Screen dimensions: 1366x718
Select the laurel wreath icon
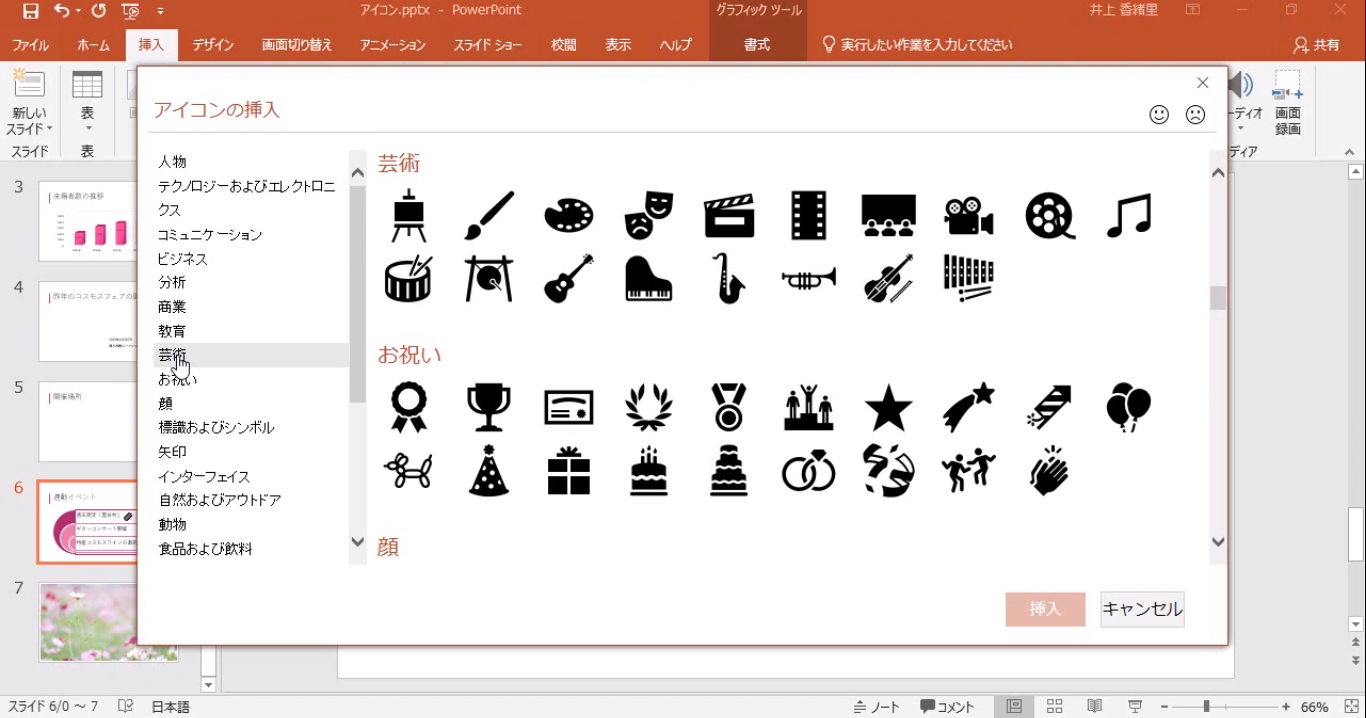click(x=649, y=408)
